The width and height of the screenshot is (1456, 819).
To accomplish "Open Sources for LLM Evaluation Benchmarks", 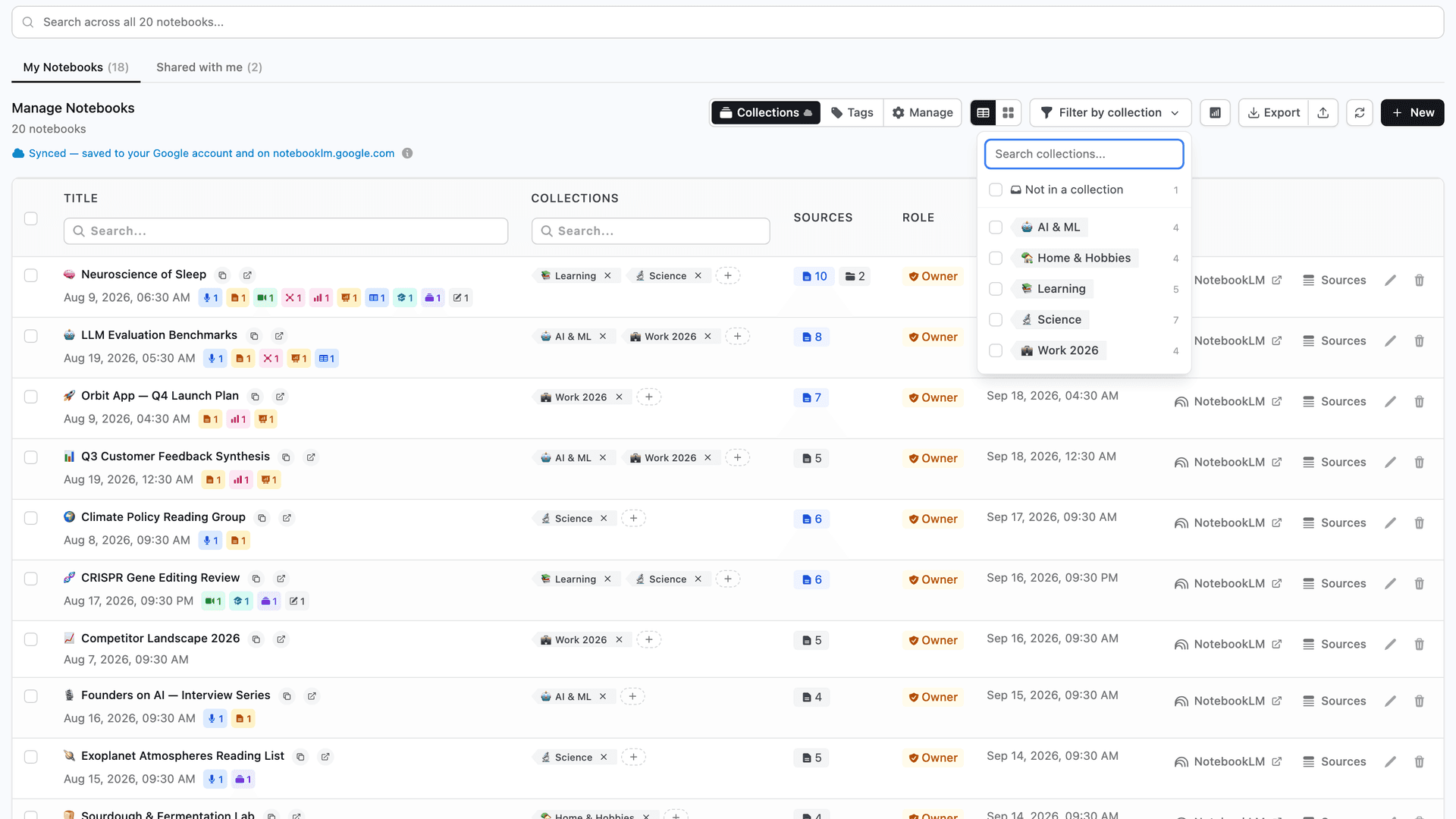I will [x=1334, y=341].
